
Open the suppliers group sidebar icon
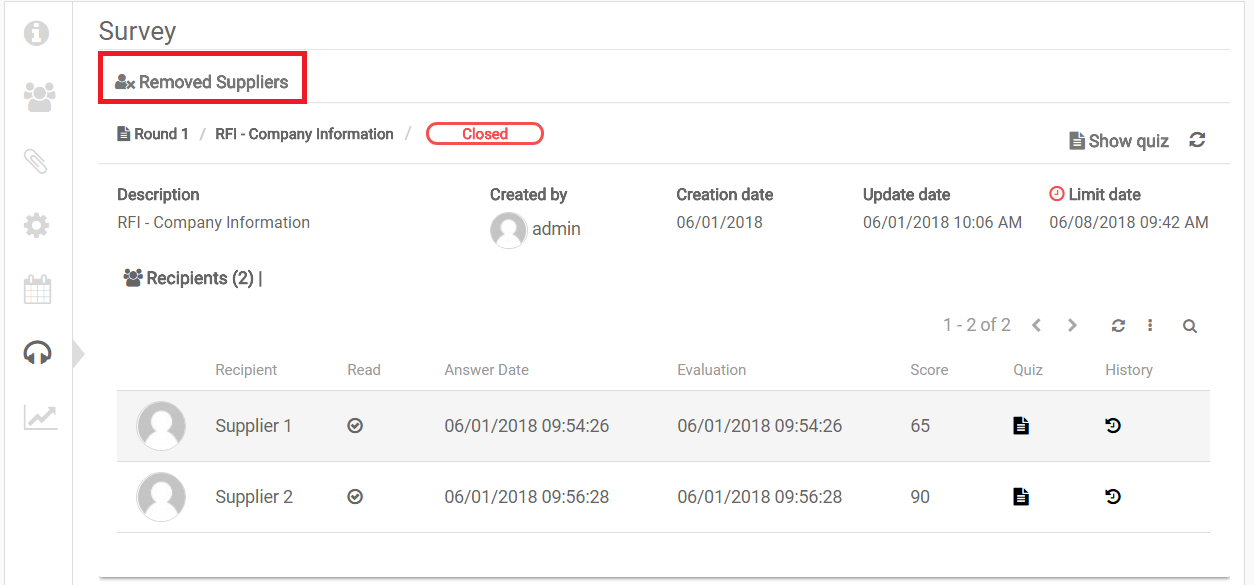38,97
